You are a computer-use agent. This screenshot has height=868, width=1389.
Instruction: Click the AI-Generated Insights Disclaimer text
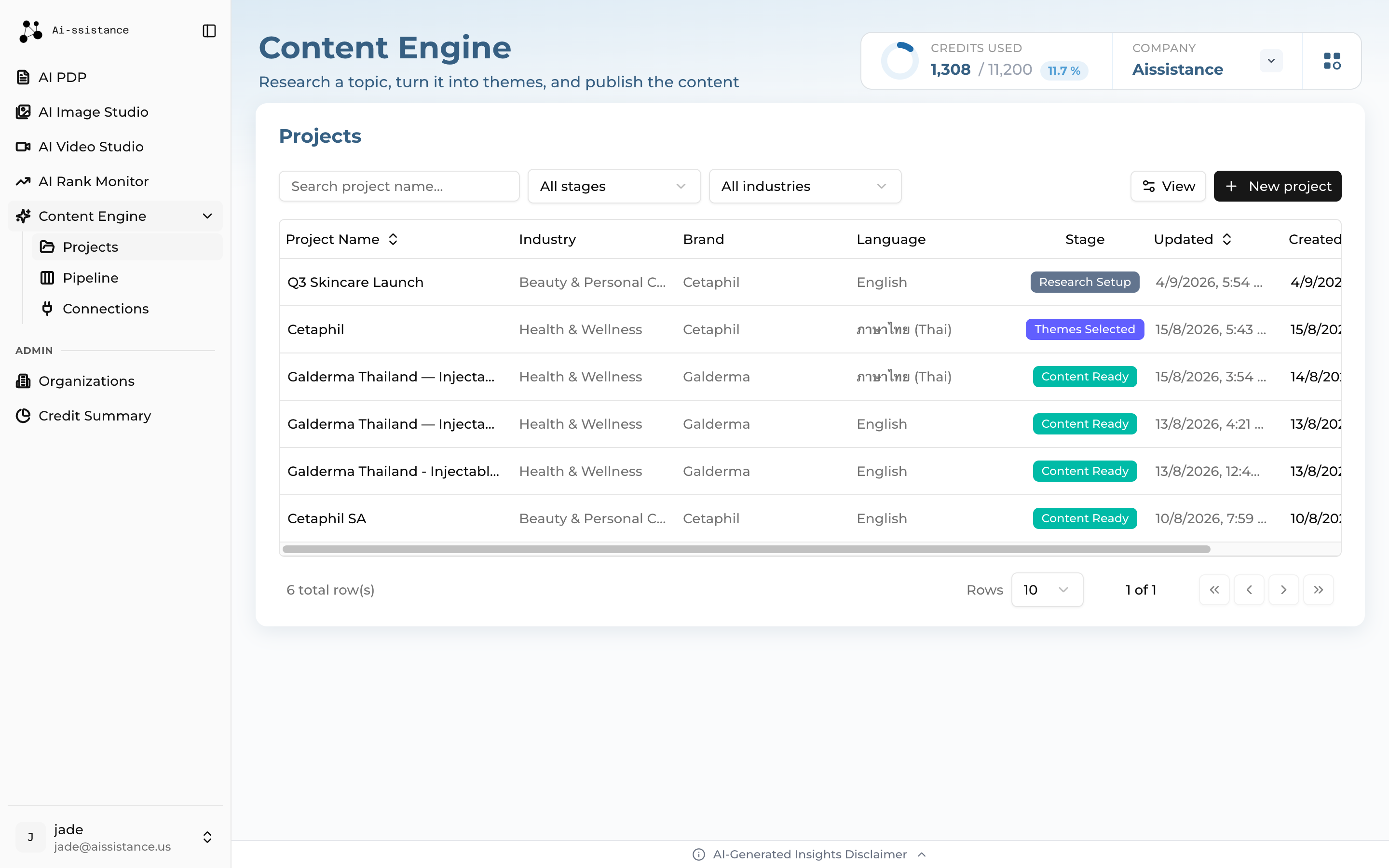(810, 854)
